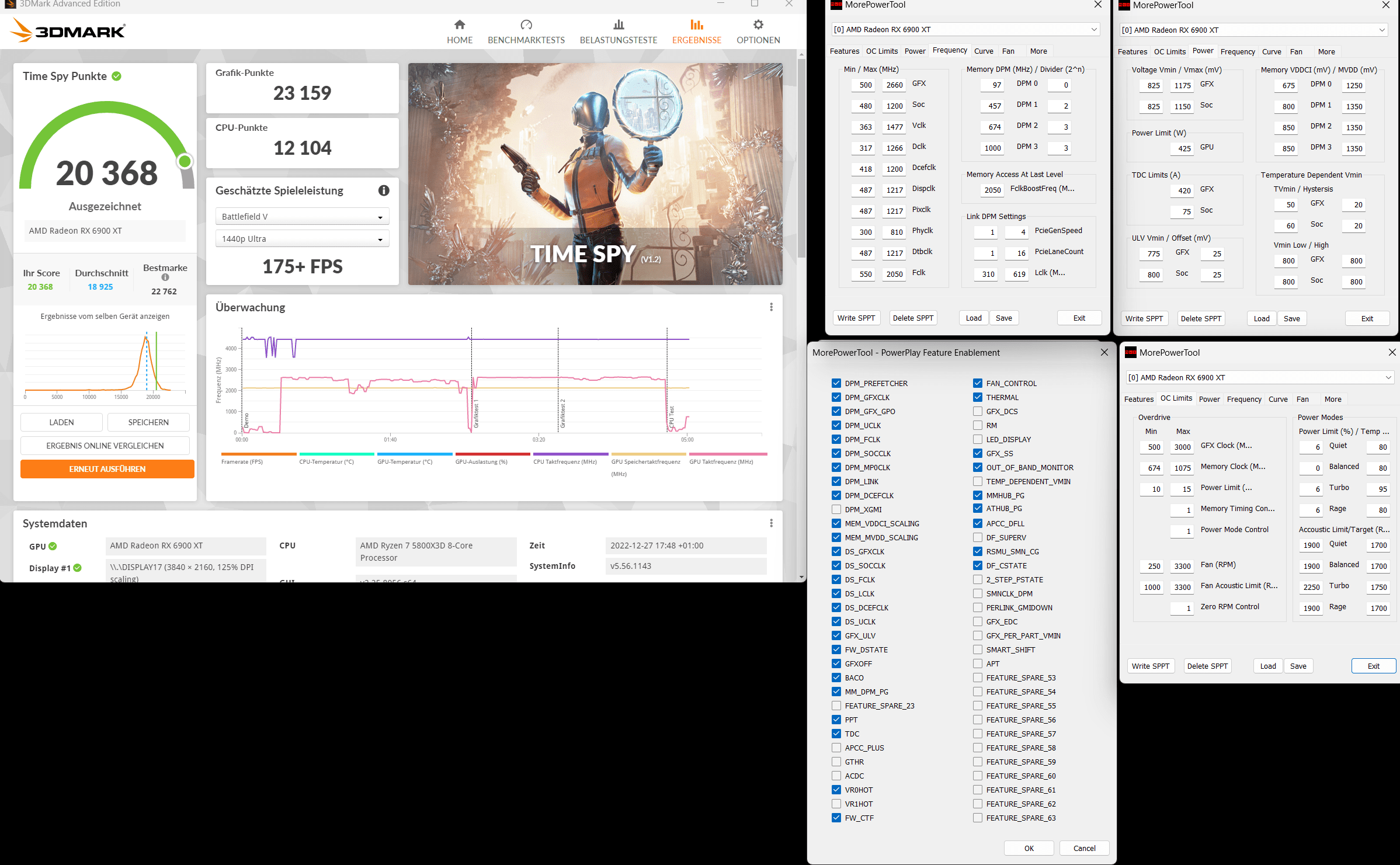Open Überwachung three-dot menu
The image size is (1400, 865).
(x=771, y=307)
